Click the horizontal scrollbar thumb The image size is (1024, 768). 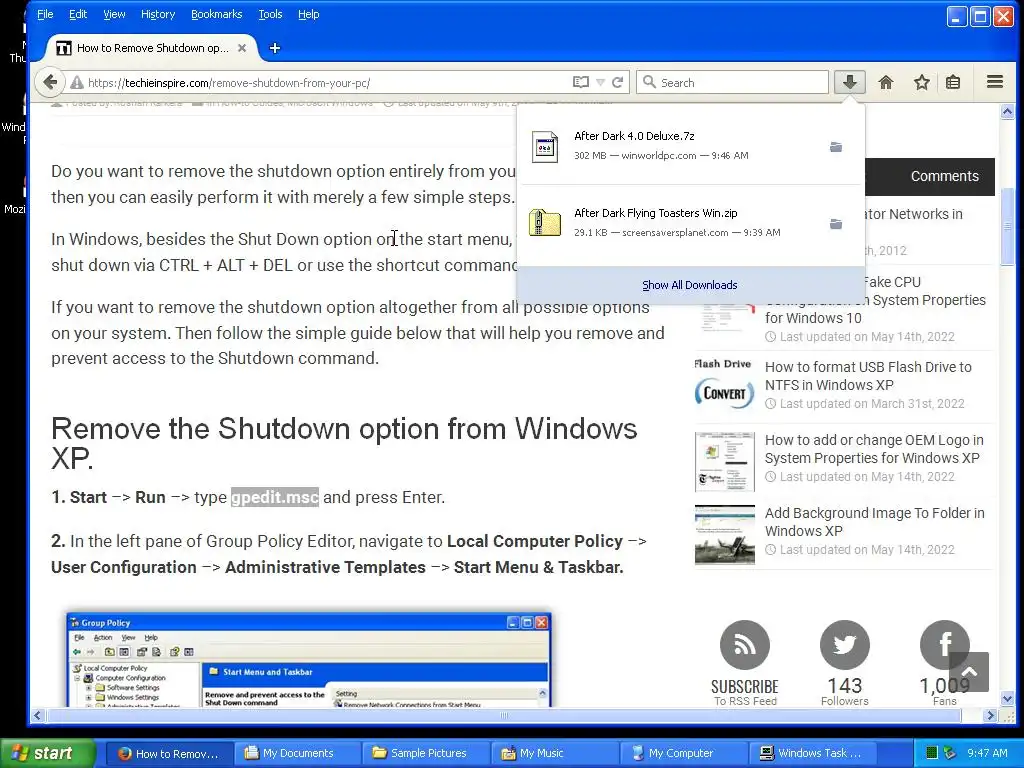[504, 715]
